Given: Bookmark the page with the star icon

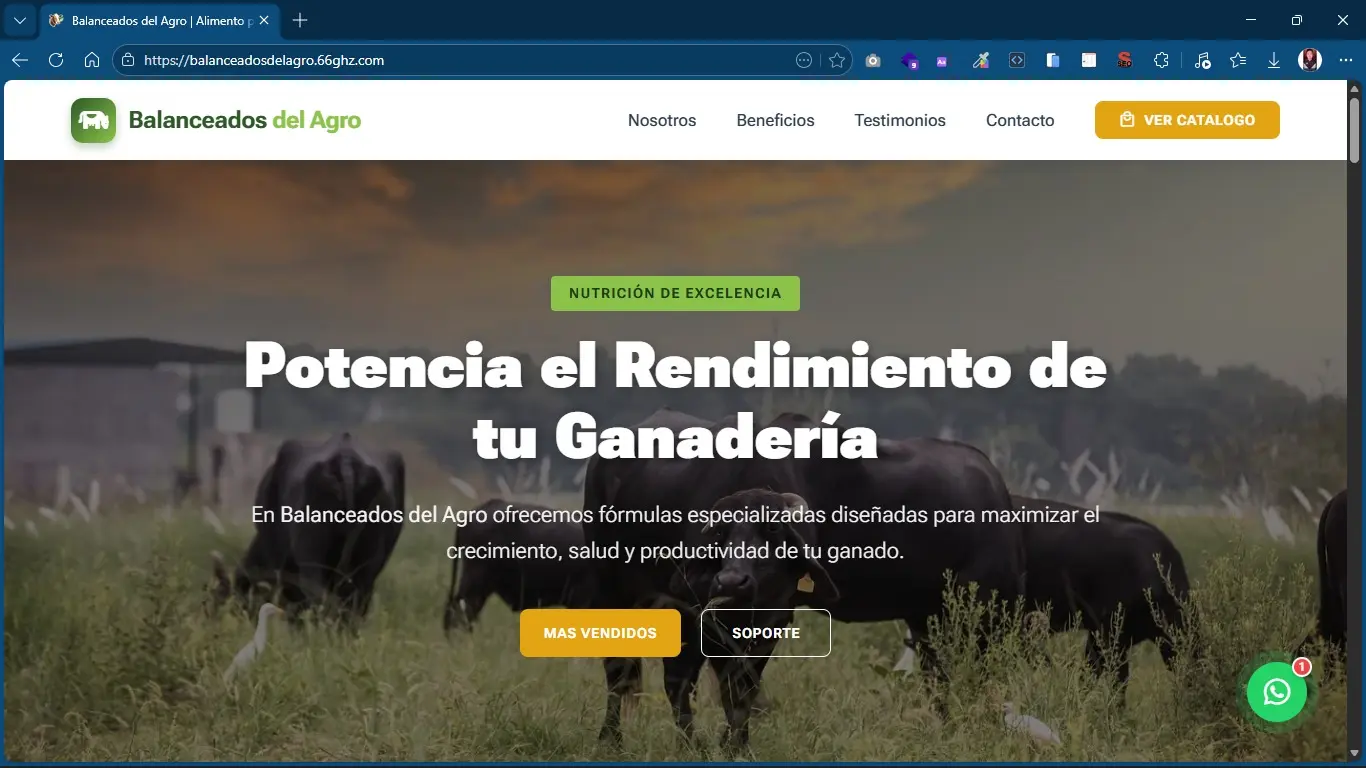Looking at the screenshot, I should (837, 60).
